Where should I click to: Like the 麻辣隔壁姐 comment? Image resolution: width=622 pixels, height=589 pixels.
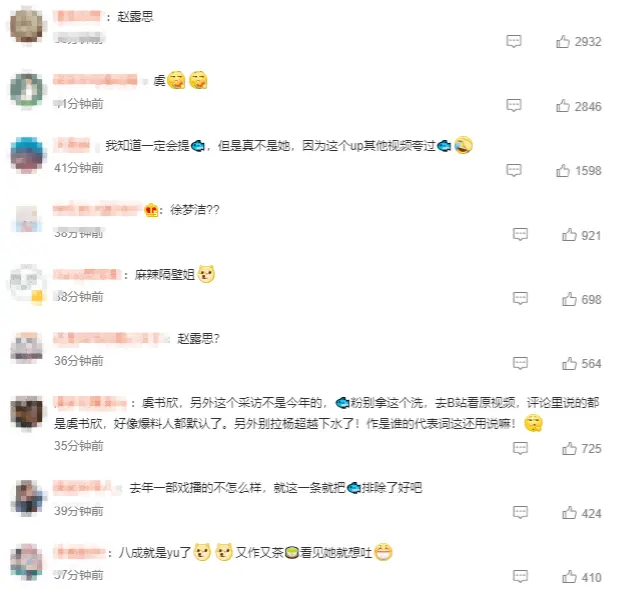click(x=569, y=299)
